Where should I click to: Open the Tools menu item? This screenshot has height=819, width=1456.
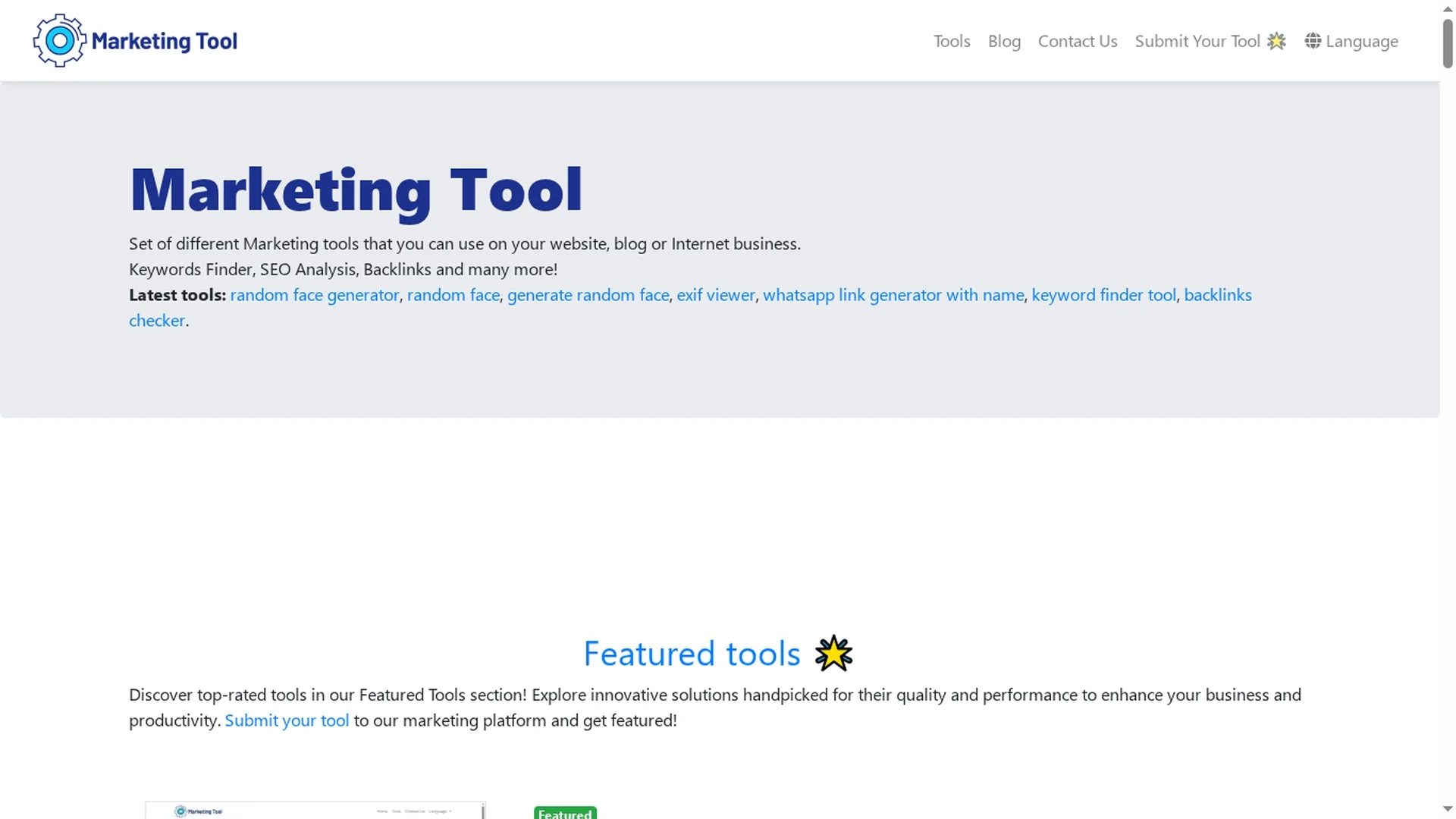(952, 41)
